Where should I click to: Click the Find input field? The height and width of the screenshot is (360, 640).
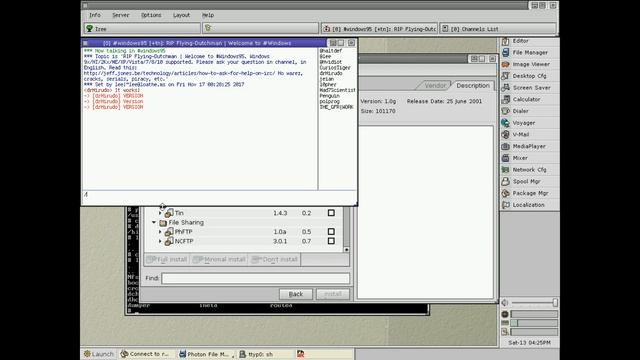tap(256, 278)
